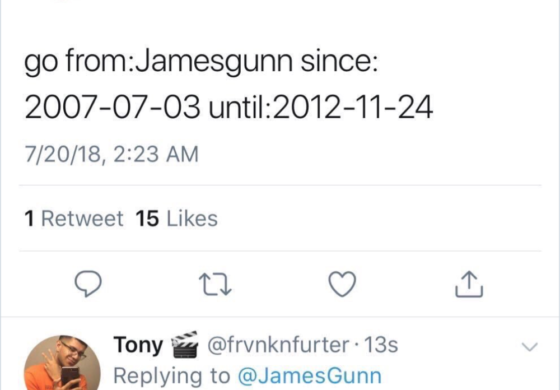Retweet this tweet using the arrows icon

(x=215, y=284)
